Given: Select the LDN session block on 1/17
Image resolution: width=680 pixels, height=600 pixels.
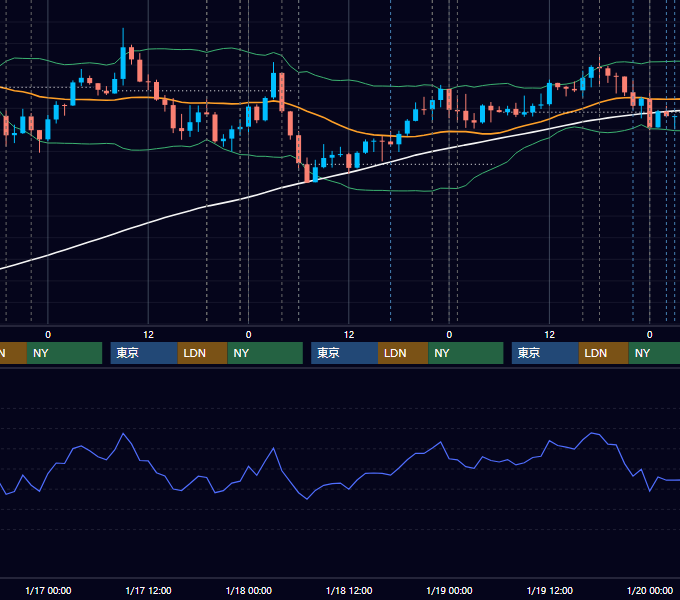Looking at the screenshot, I should [x=203, y=353].
